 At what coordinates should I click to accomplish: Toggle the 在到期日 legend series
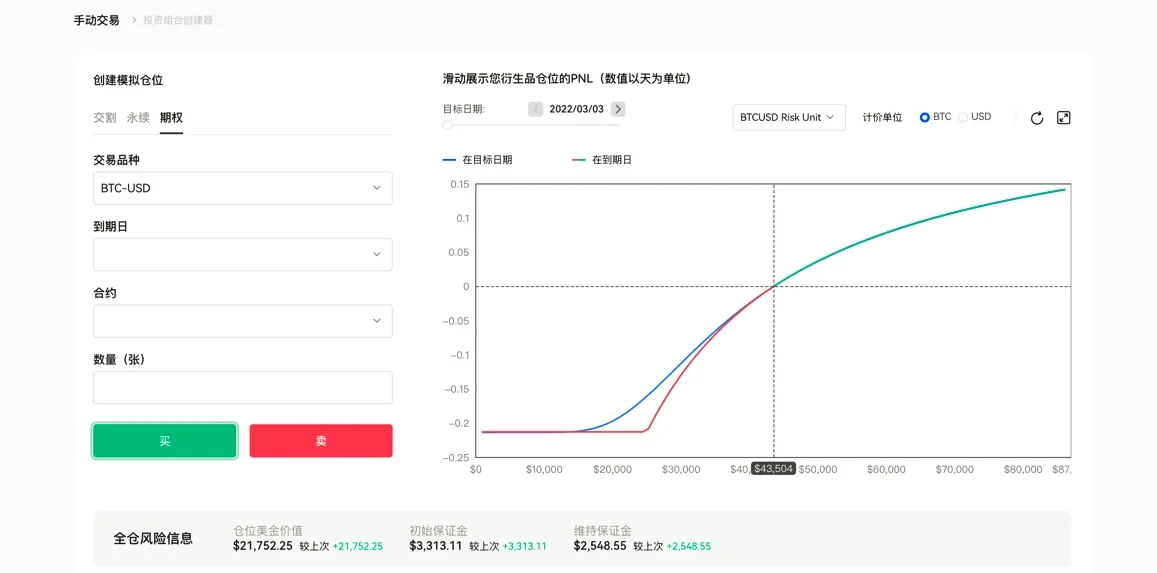(602, 159)
